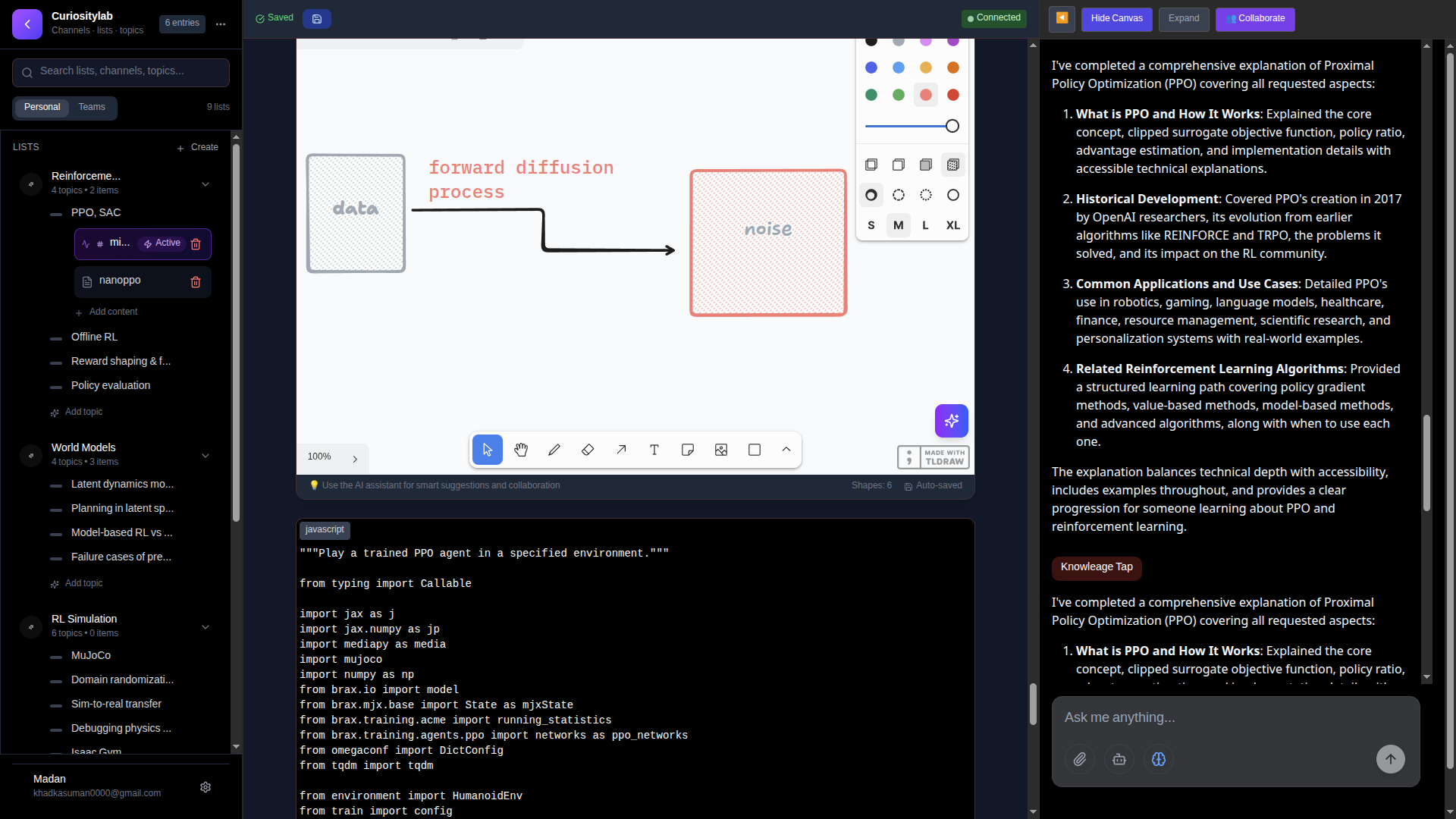Pick the Arrow tool
The image size is (1456, 819).
point(621,450)
